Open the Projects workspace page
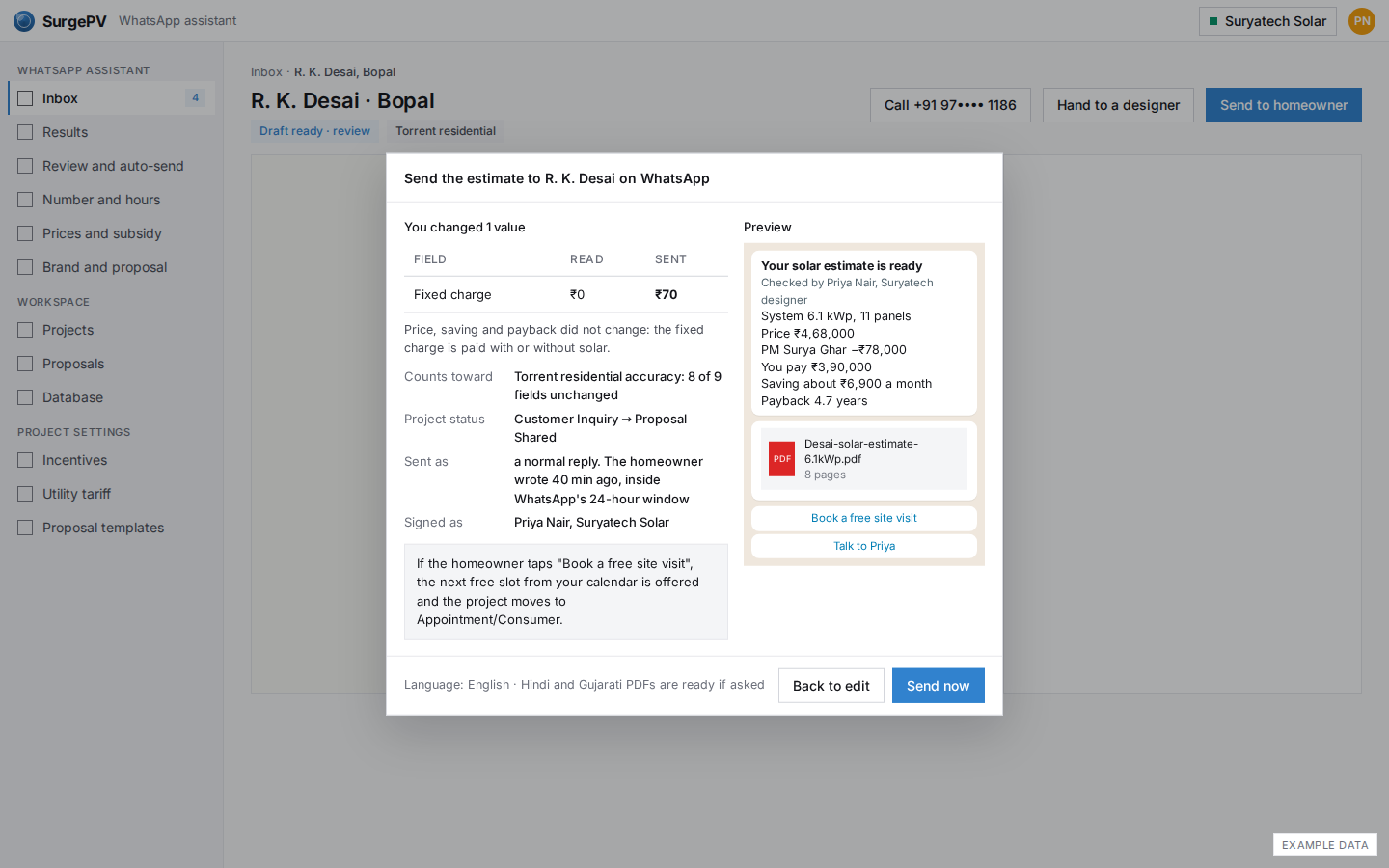This screenshot has height=868, width=1389. point(111,330)
